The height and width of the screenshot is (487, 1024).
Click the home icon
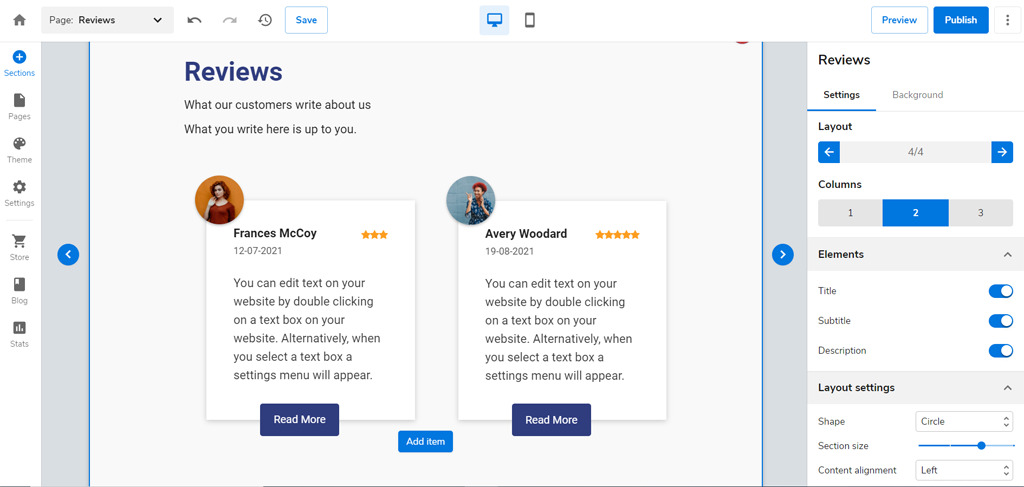pos(20,20)
